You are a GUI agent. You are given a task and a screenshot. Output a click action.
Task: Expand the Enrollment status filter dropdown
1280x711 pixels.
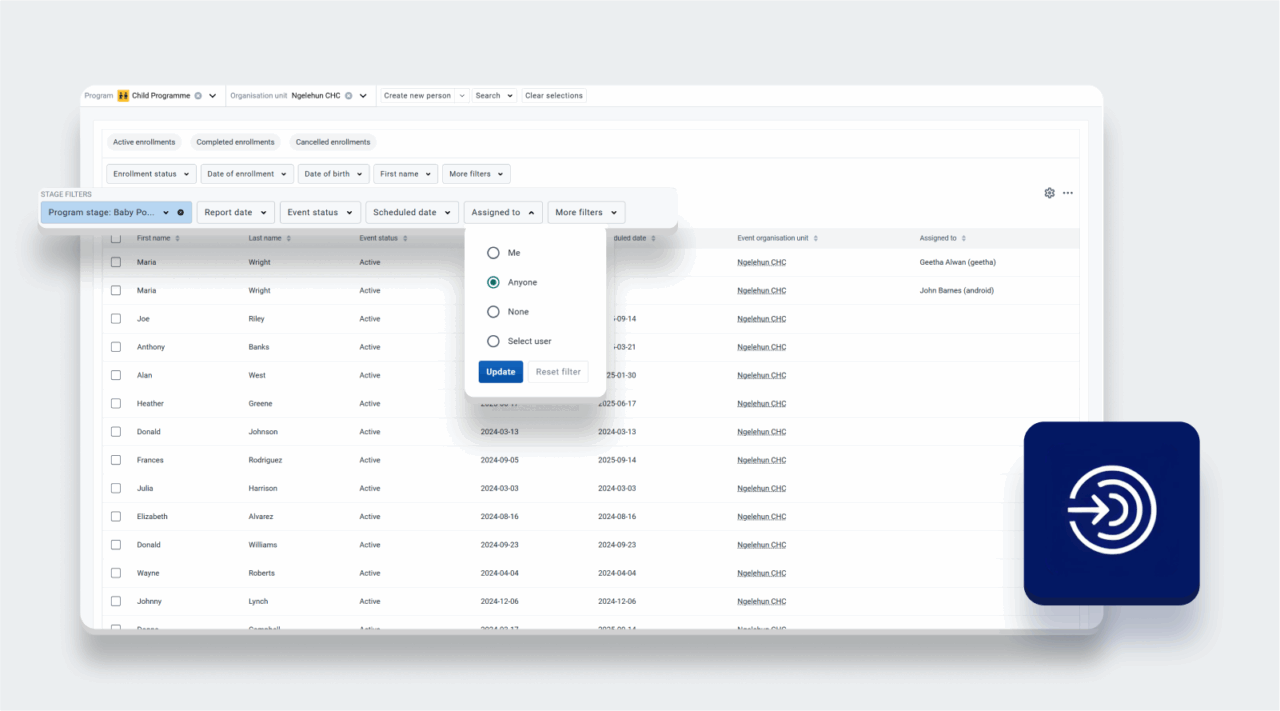coord(151,174)
